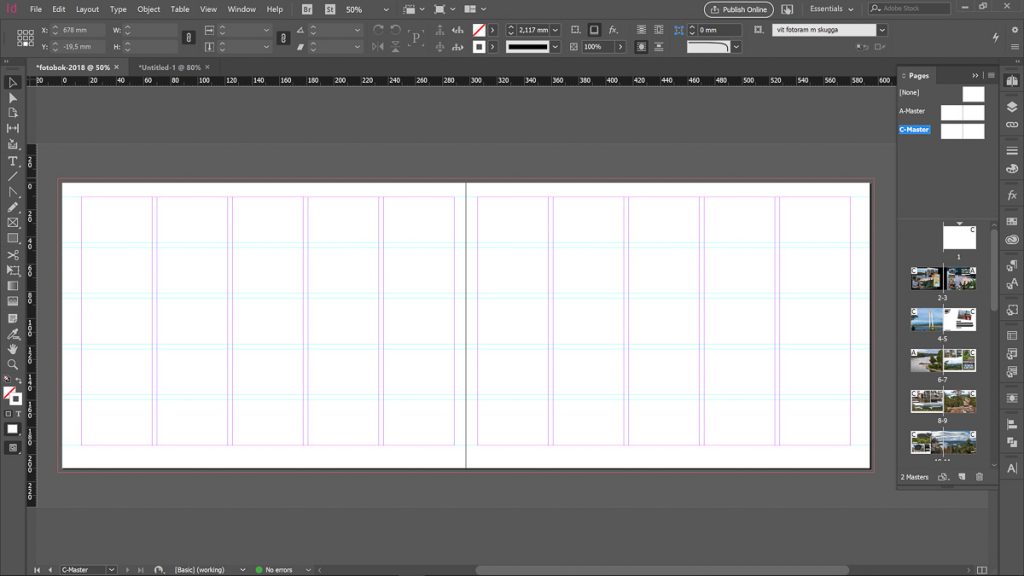
Task: Select the Pencil tool
Action: (12, 207)
